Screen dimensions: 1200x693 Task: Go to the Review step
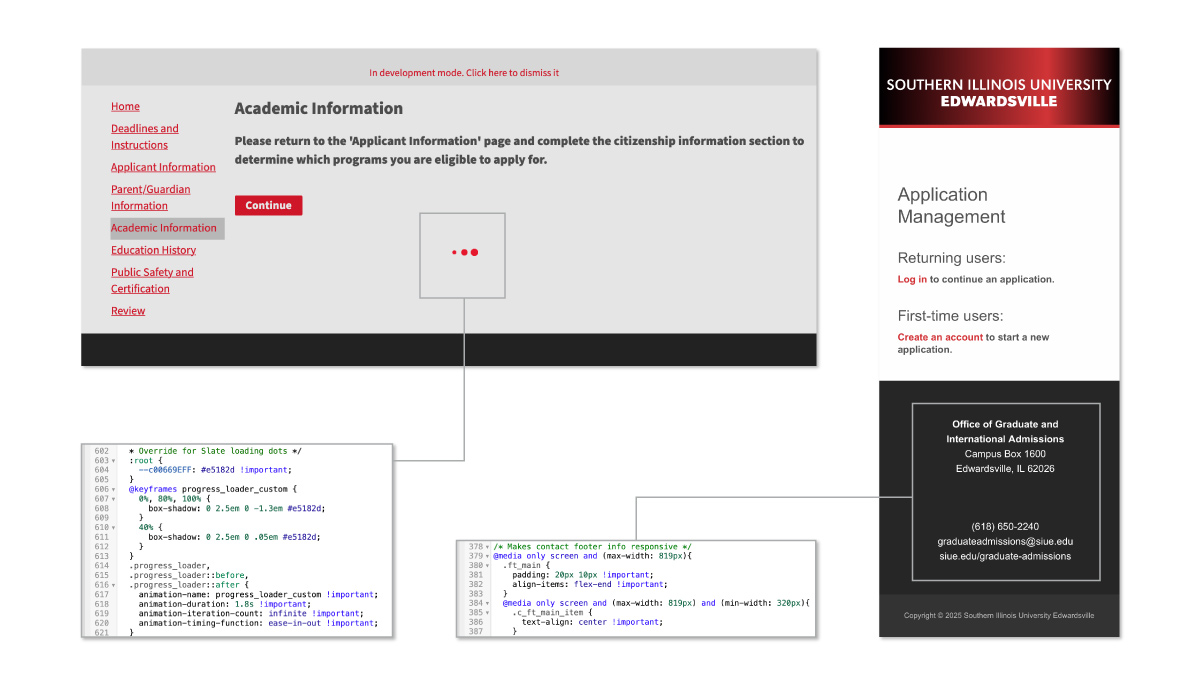128,311
